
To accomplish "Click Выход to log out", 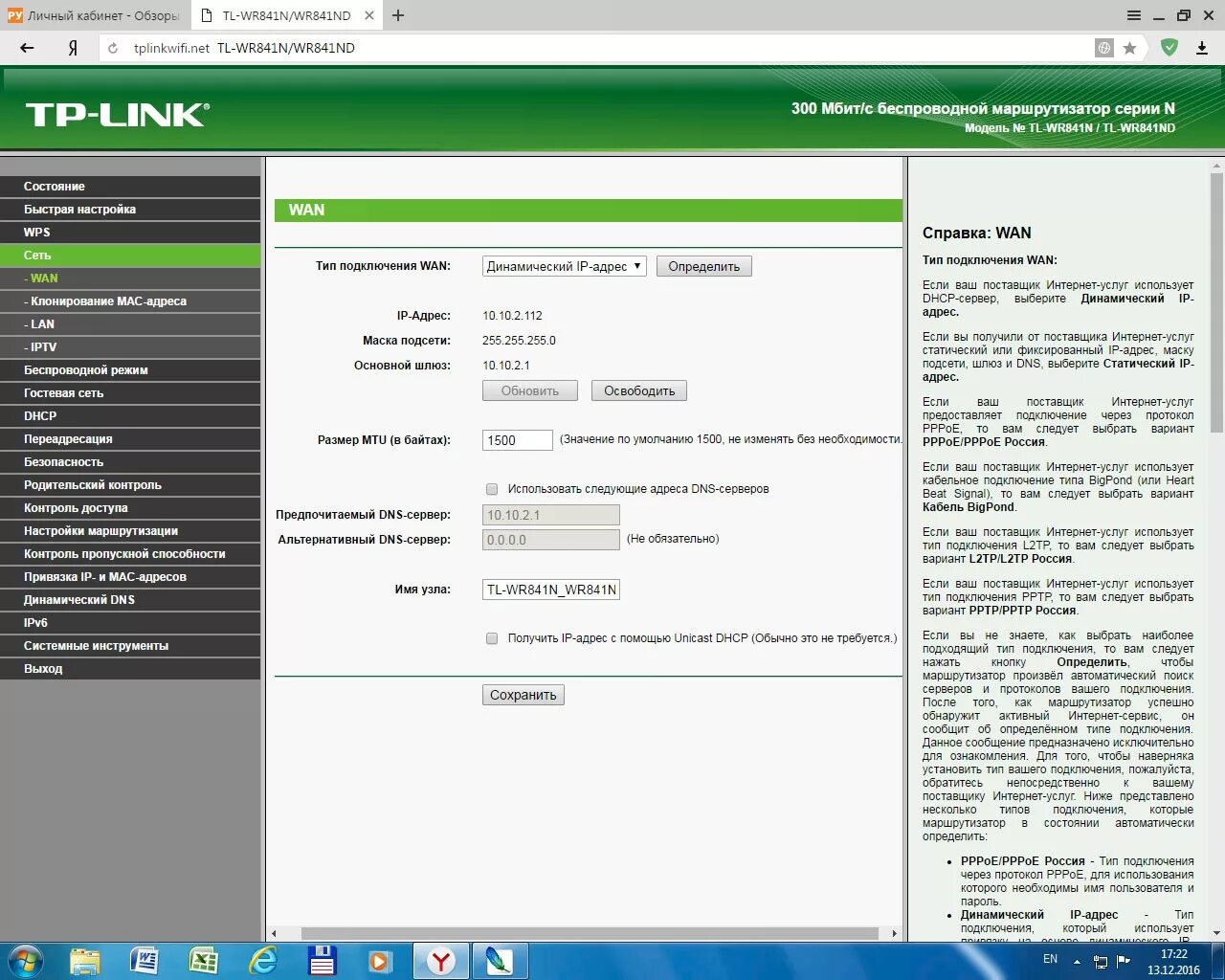I will pos(130,669).
